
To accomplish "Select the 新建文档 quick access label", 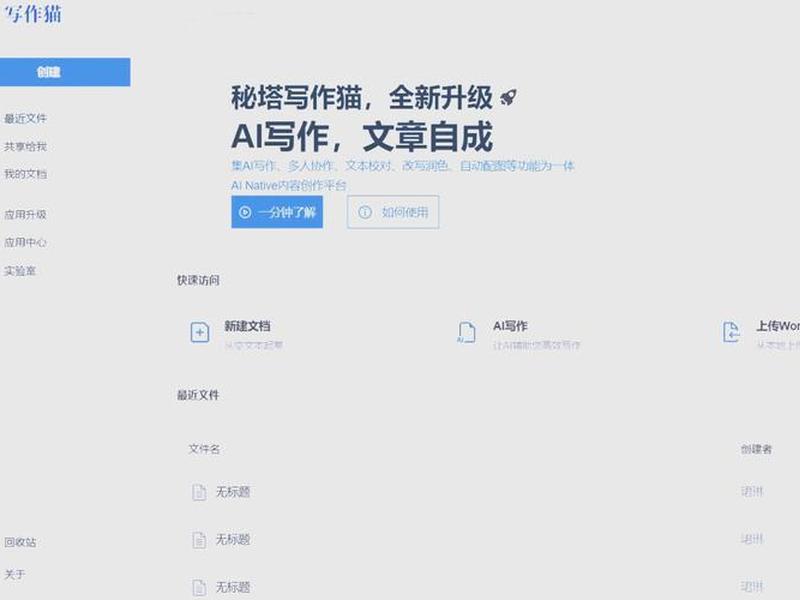I will pyautogui.click(x=247, y=326).
